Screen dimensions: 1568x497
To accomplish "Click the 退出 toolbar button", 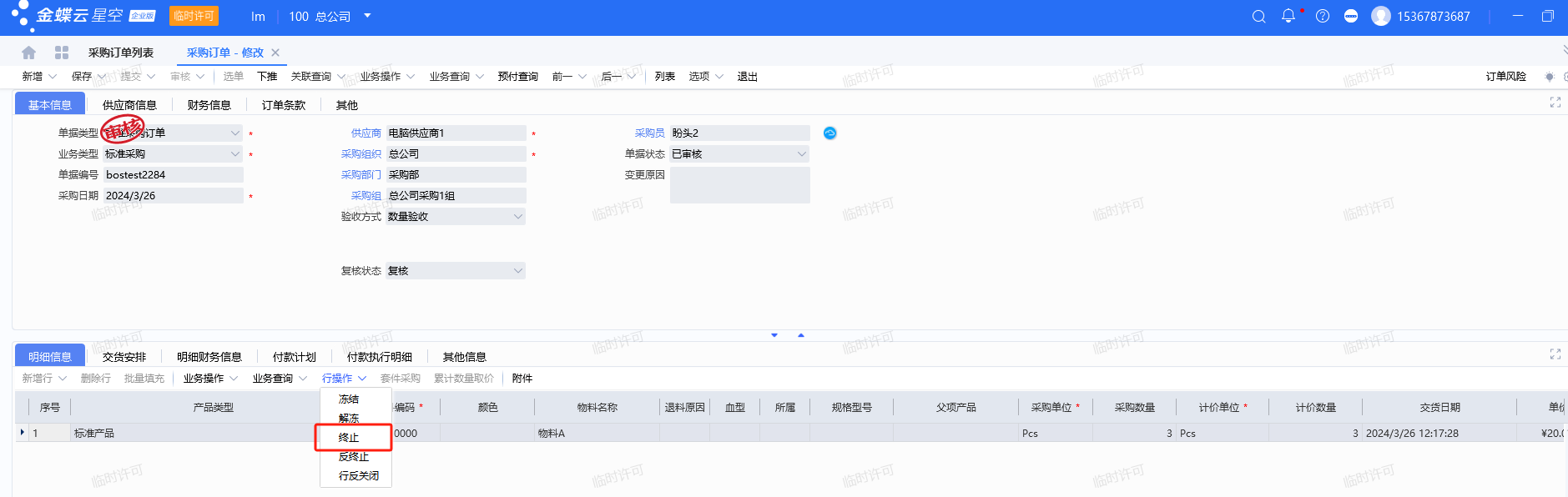I will pos(748,77).
